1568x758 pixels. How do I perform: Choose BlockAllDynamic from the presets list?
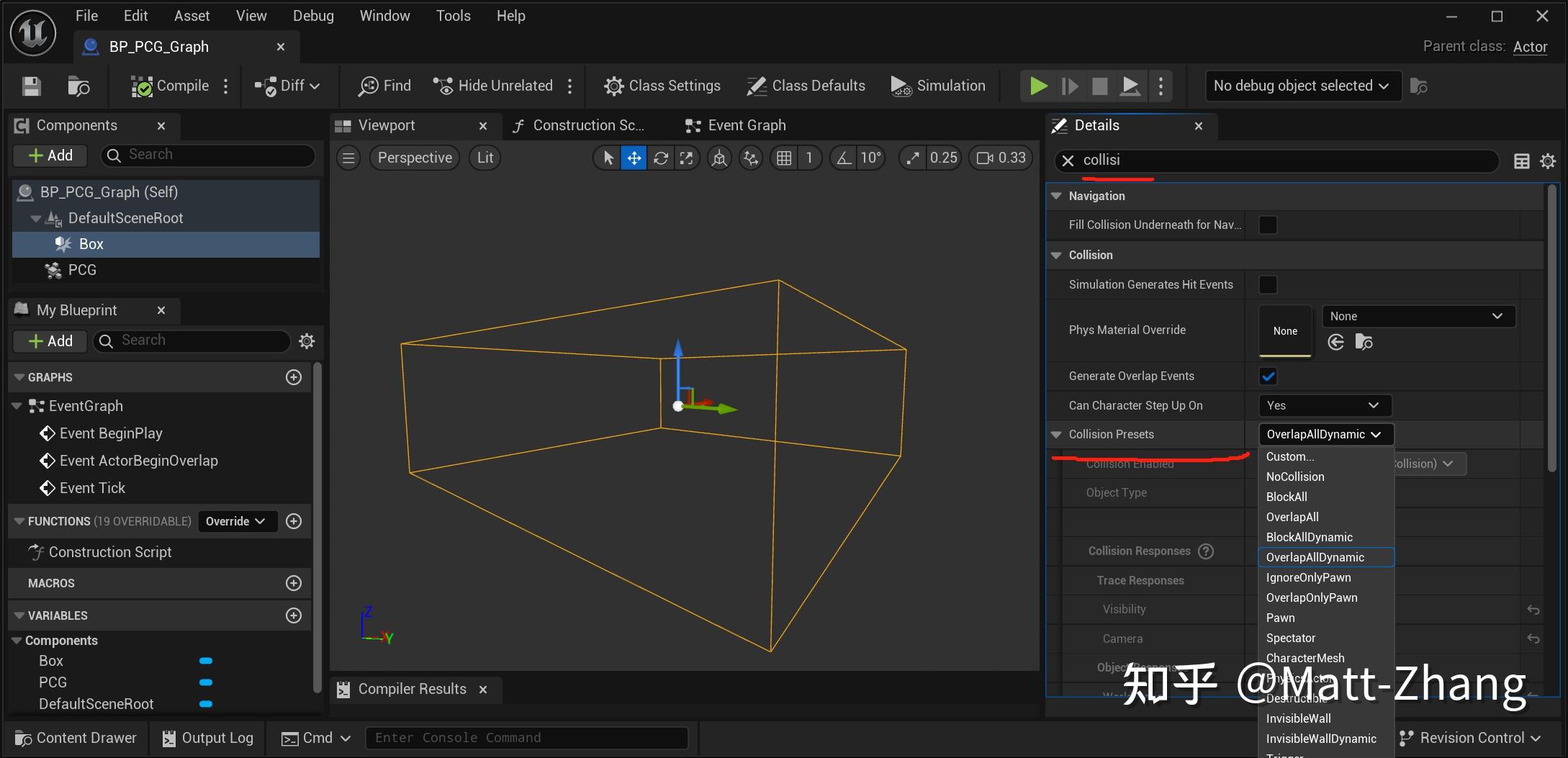1309,537
